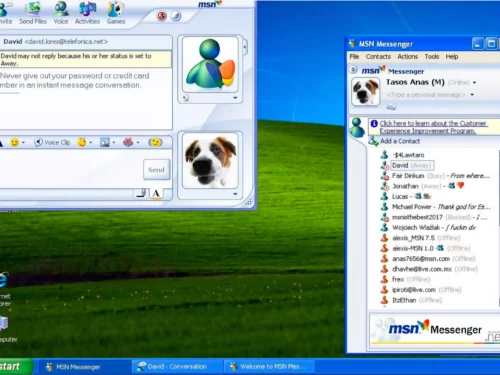Viewport: 500px width, 375px height.
Task: Click the message typing area
Action: coord(71,169)
